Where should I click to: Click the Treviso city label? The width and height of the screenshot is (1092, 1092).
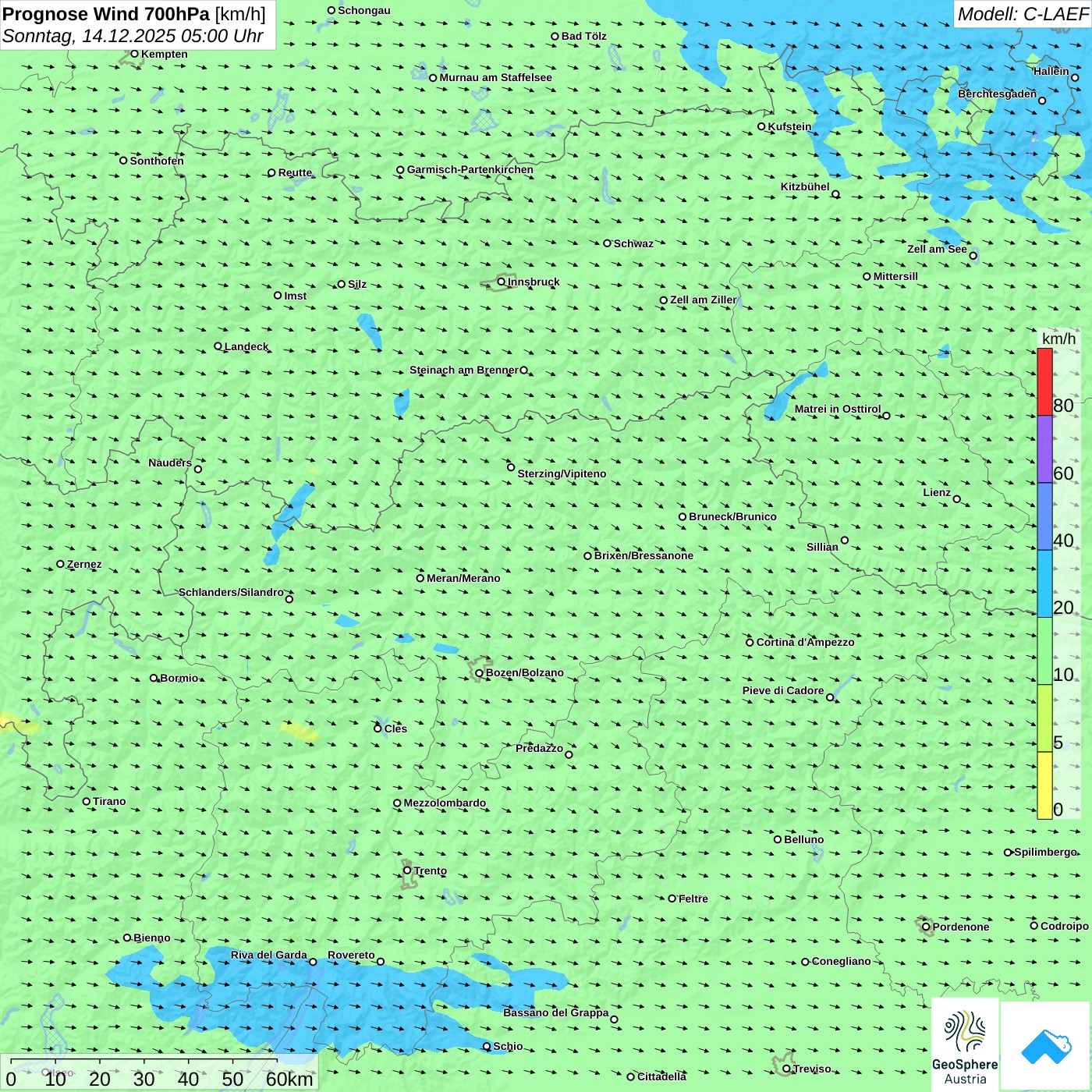tap(812, 1069)
